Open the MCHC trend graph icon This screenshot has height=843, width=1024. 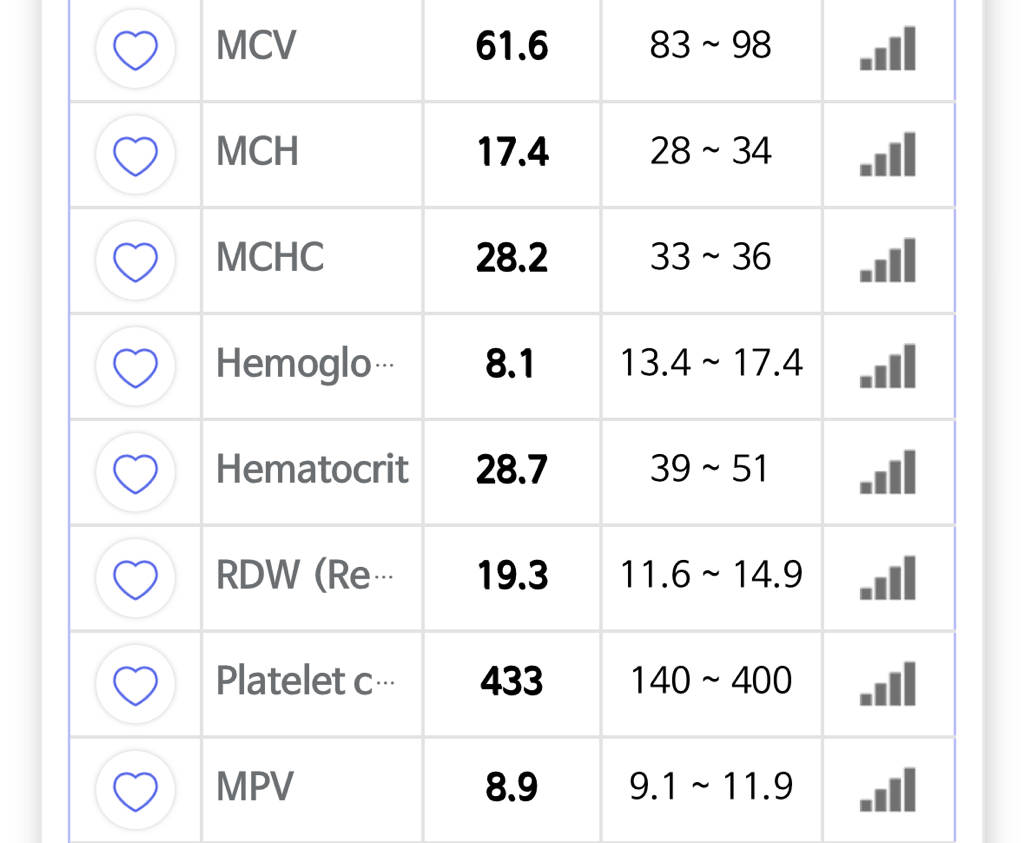pyautogui.click(x=888, y=261)
